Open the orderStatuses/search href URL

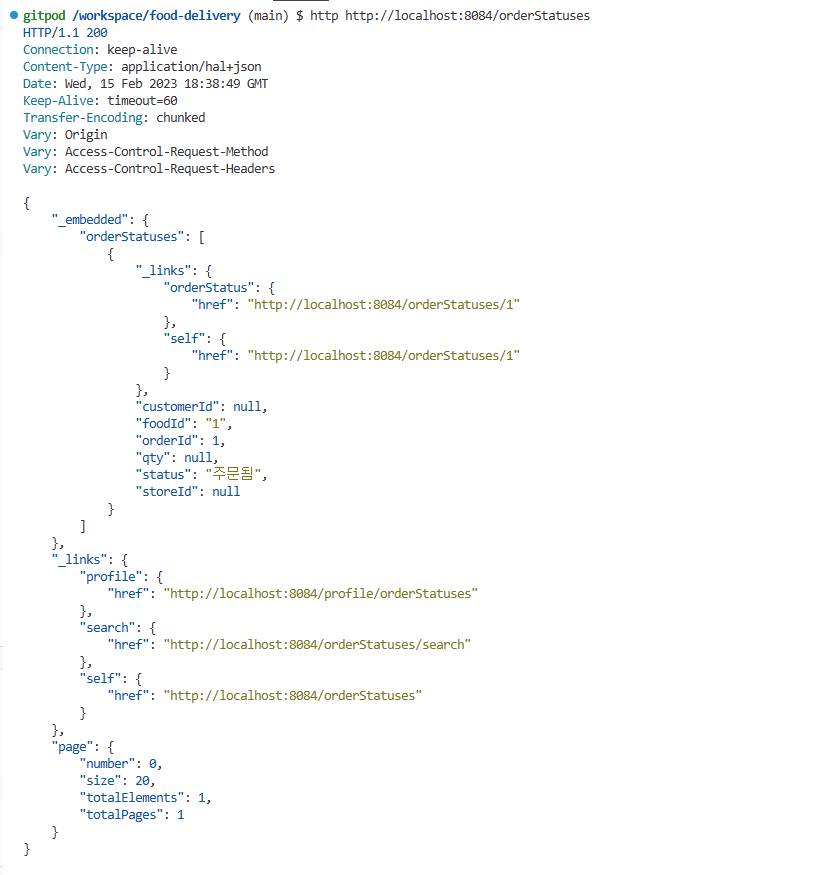317,645
